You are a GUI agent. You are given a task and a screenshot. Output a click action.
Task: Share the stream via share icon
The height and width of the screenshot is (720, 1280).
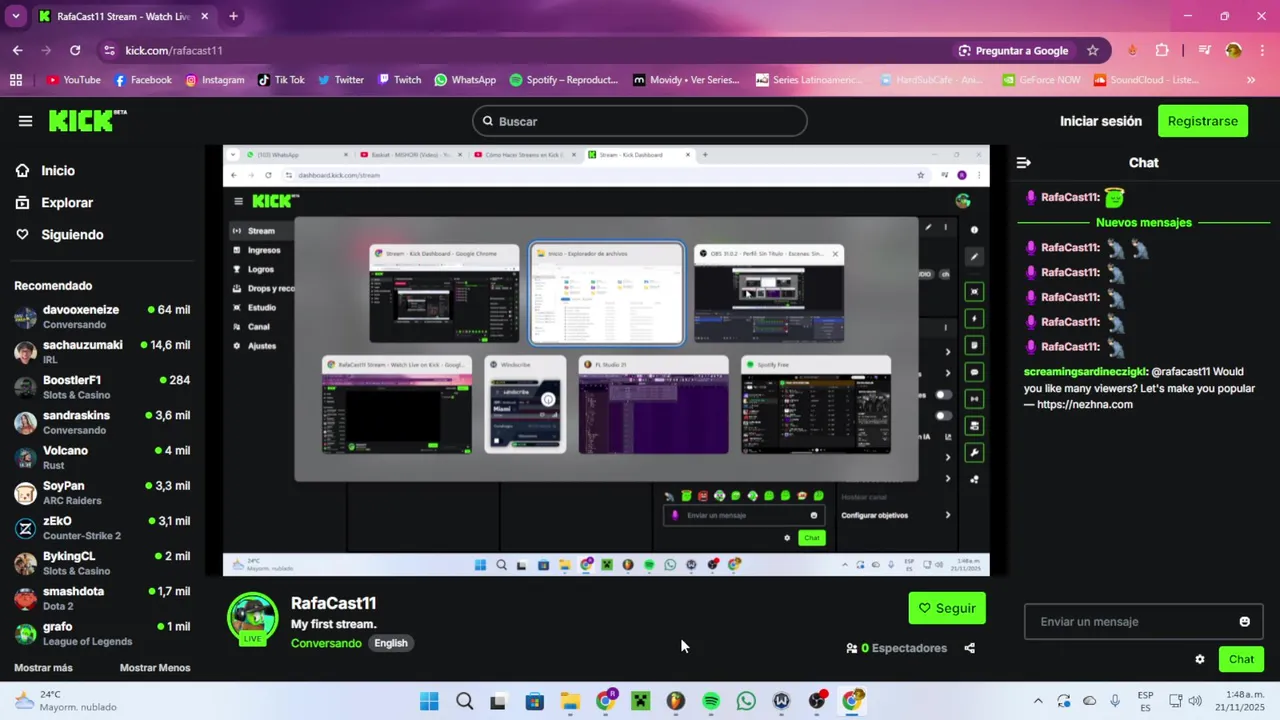969,648
